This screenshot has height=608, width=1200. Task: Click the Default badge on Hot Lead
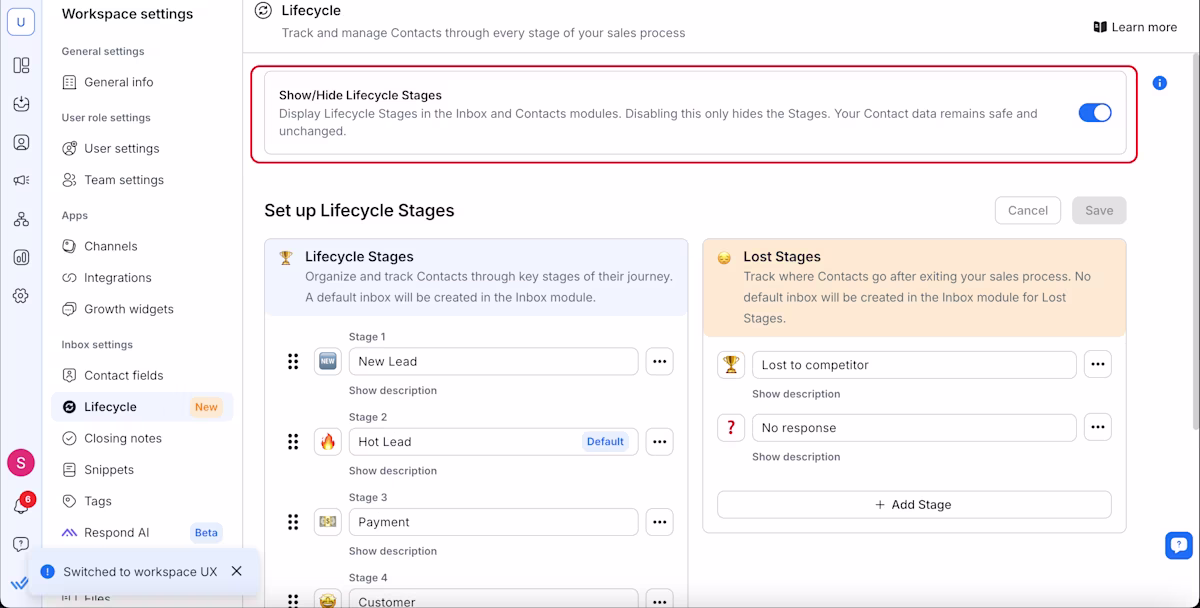tap(605, 441)
